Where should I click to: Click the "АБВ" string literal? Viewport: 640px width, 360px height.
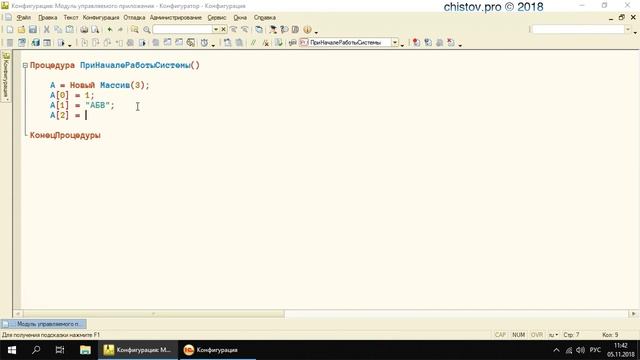(98, 105)
